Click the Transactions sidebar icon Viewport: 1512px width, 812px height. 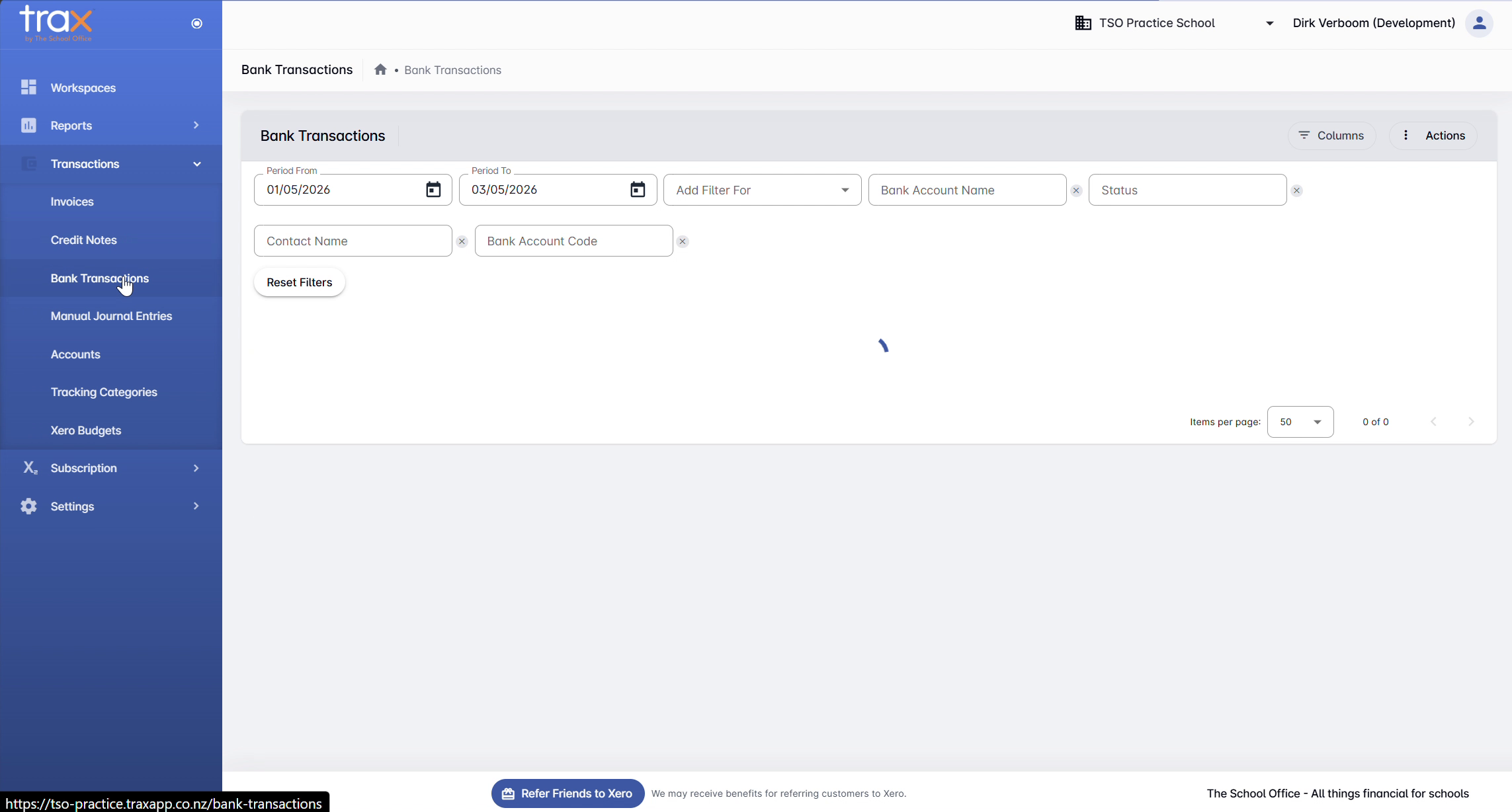tap(28, 164)
